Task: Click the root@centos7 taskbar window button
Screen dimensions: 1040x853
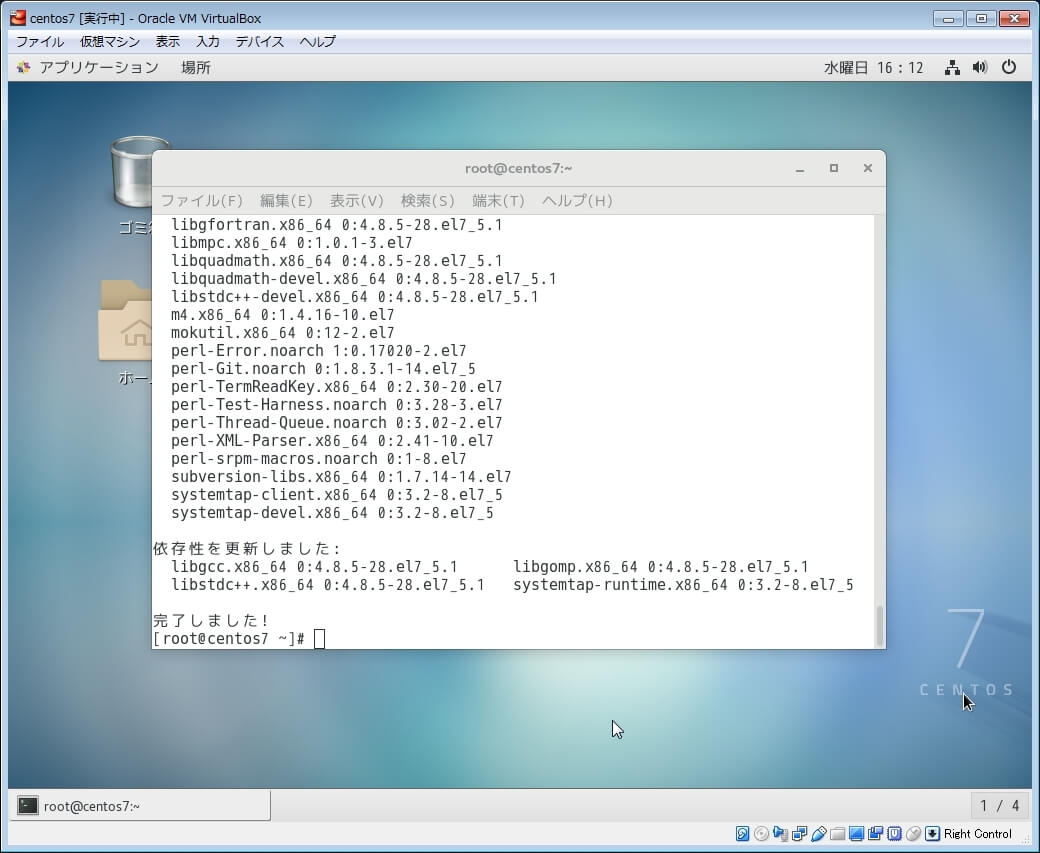Action: point(141,806)
